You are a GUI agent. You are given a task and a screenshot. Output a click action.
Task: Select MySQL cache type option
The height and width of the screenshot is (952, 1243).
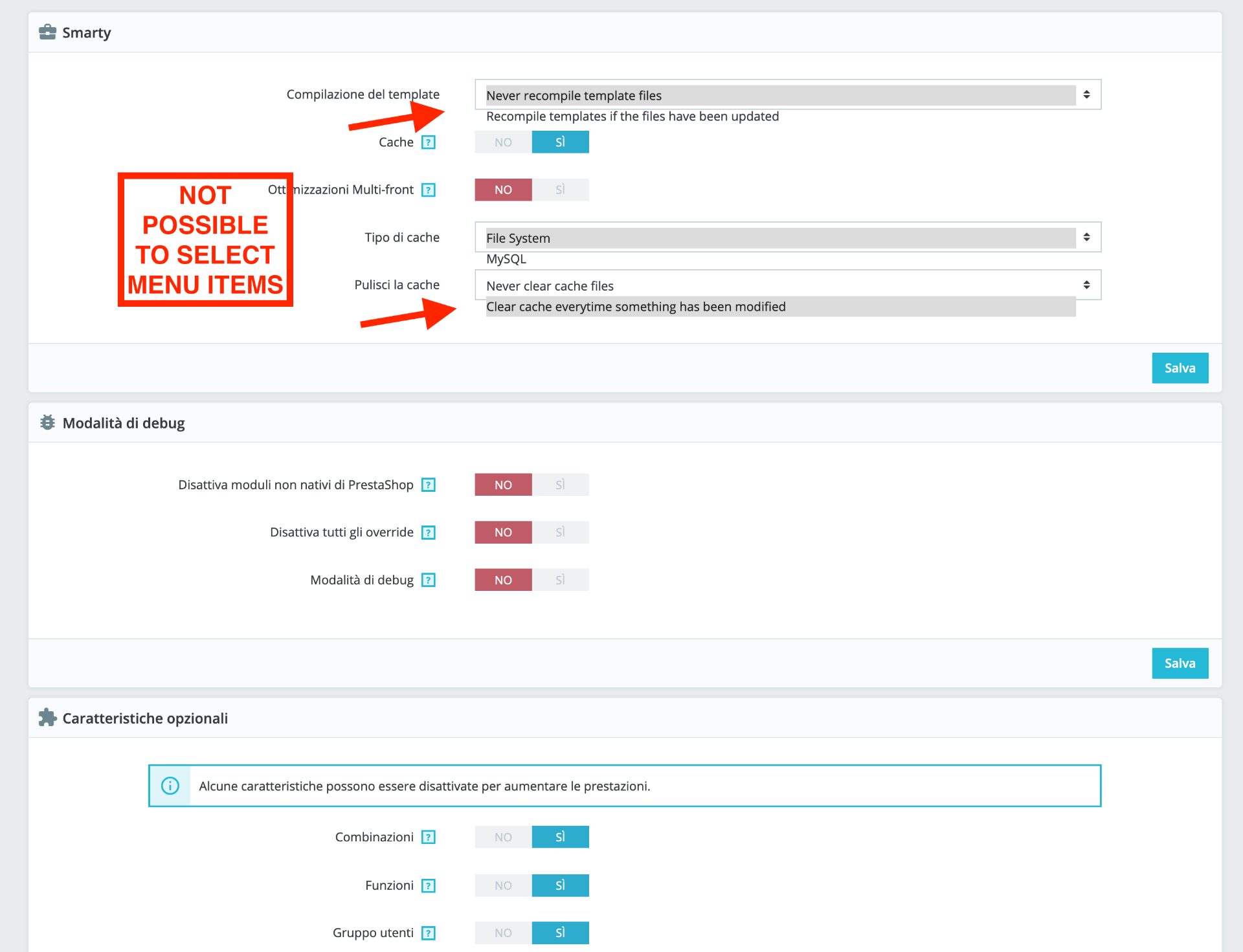[x=506, y=259]
